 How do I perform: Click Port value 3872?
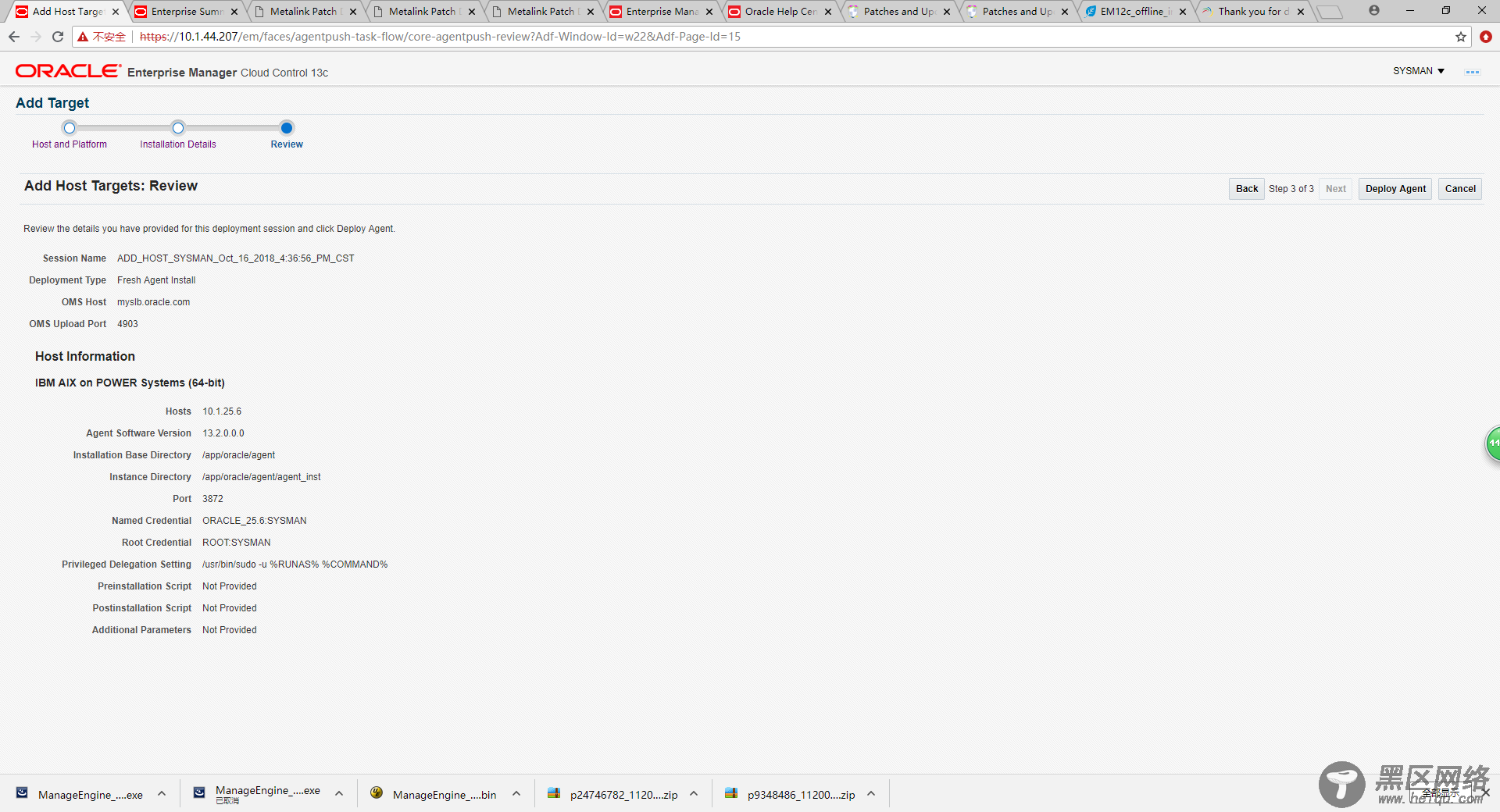212,499
